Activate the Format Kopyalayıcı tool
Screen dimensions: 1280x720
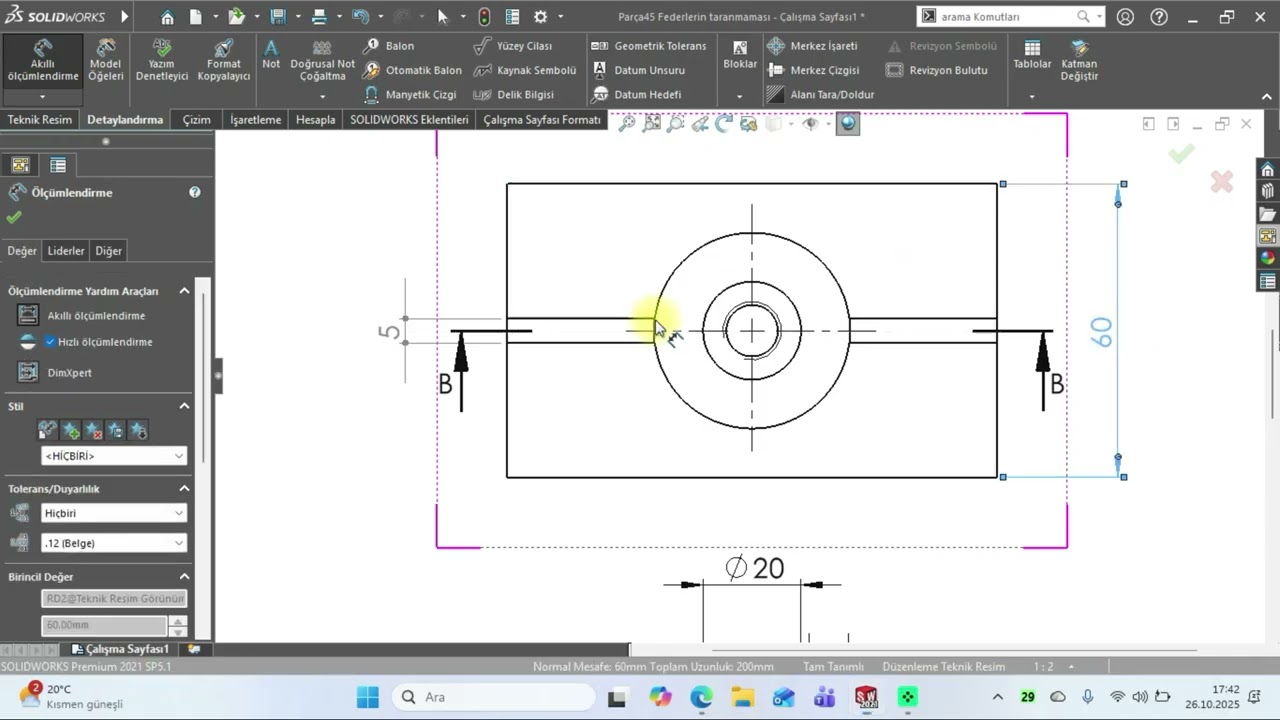click(x=224, y=61)
